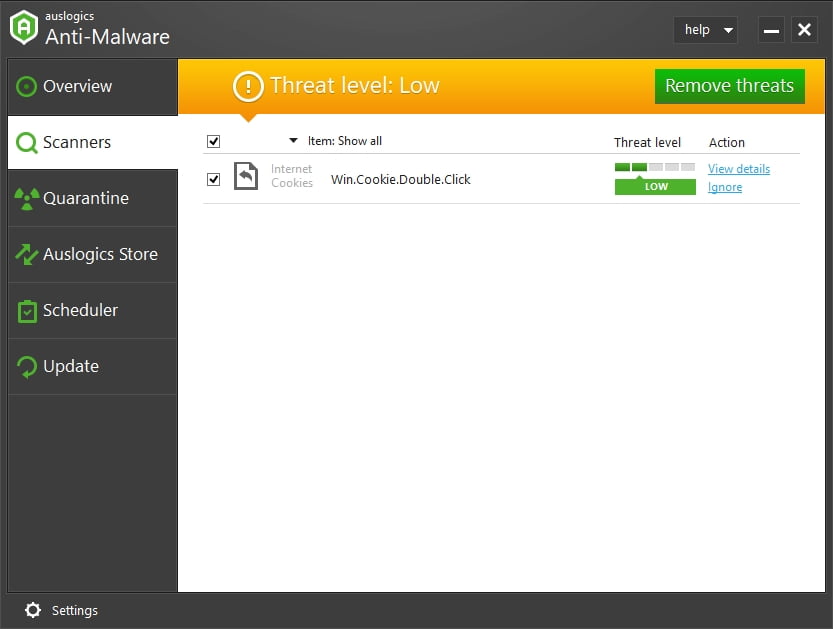833x629 pixels.
Task: Click the Scheduler clipboard icon
Action: [27, 311]
